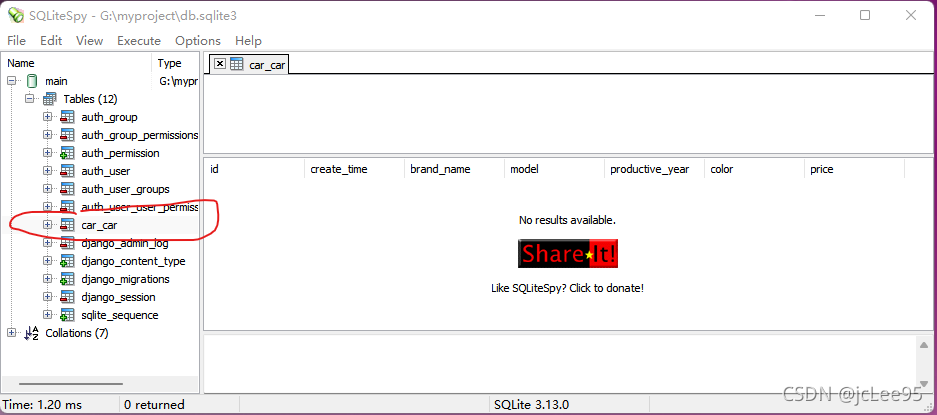937x415 pixels.
Task: Select the auth_permission tree item
Action: click(120, 153)
